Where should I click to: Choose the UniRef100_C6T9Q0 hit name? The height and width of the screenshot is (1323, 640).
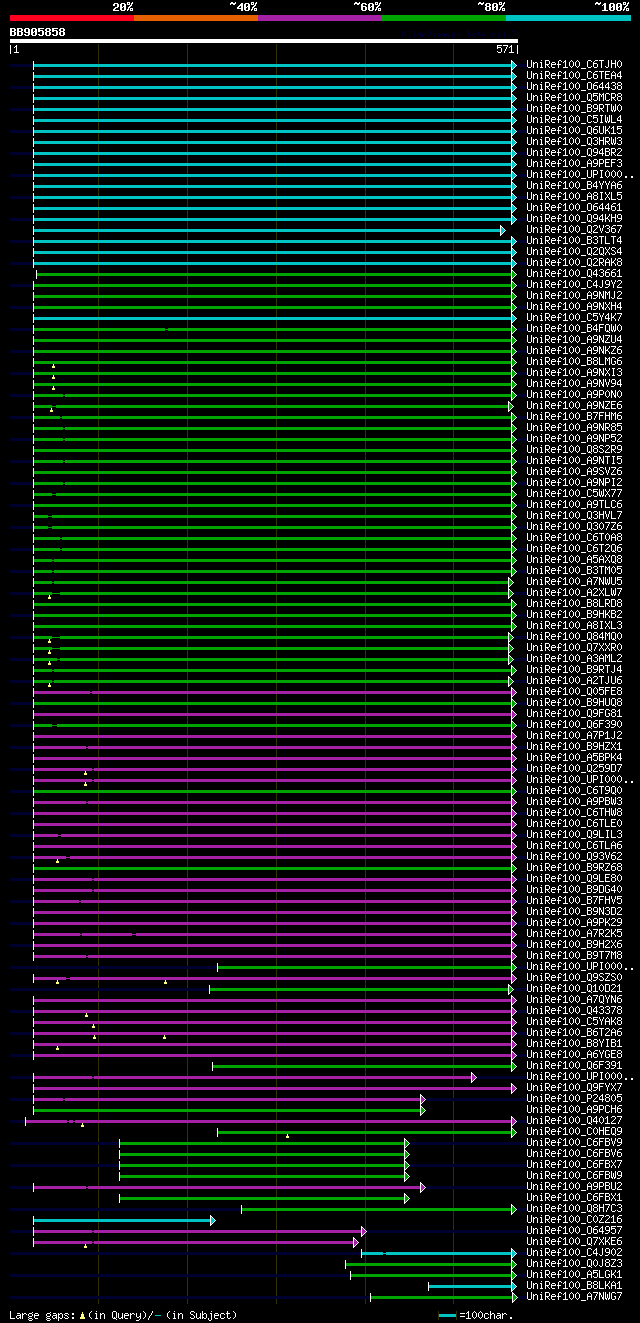(574, 790)
